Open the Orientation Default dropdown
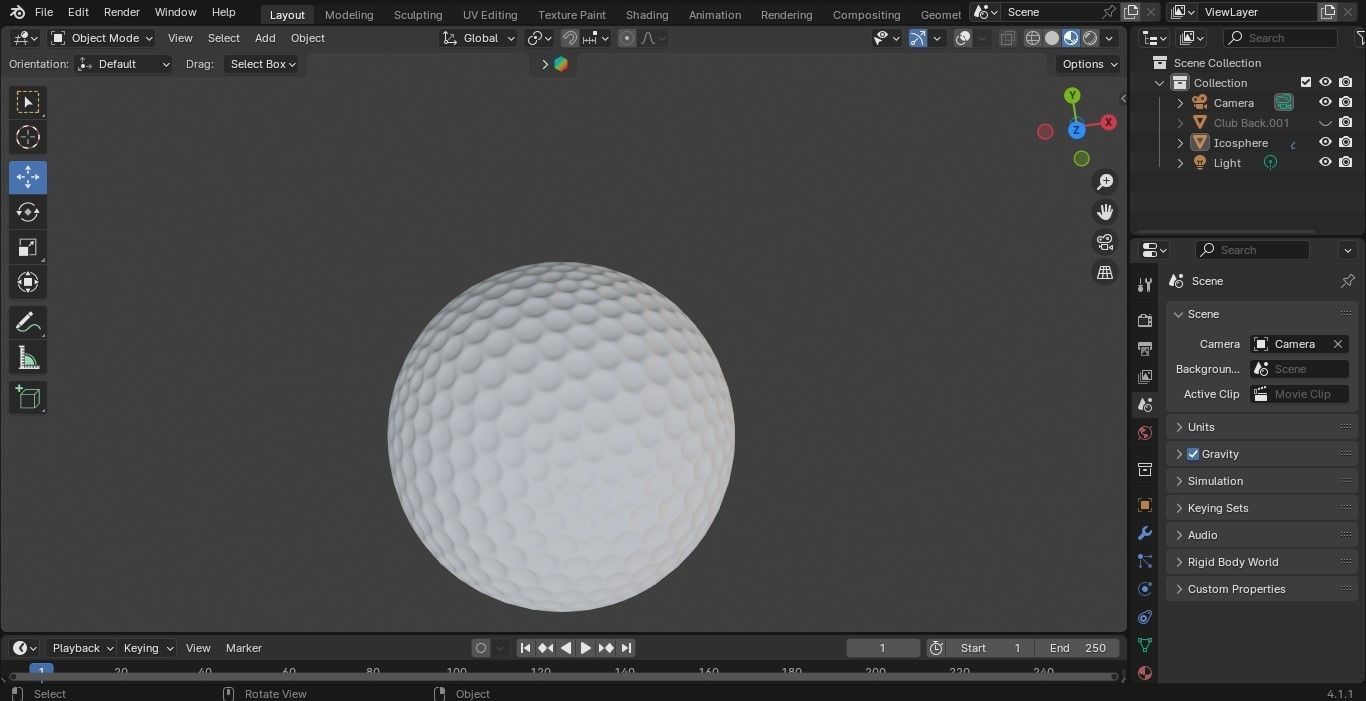Viewport: 1366px width, 701px height. [x=125, y=64]
